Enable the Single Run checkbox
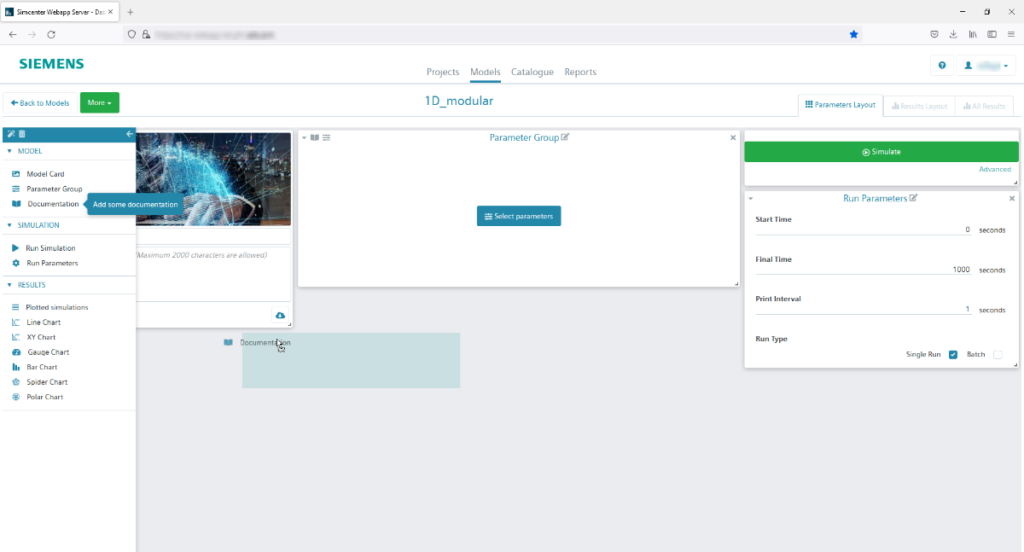 (x=953, y=355)
